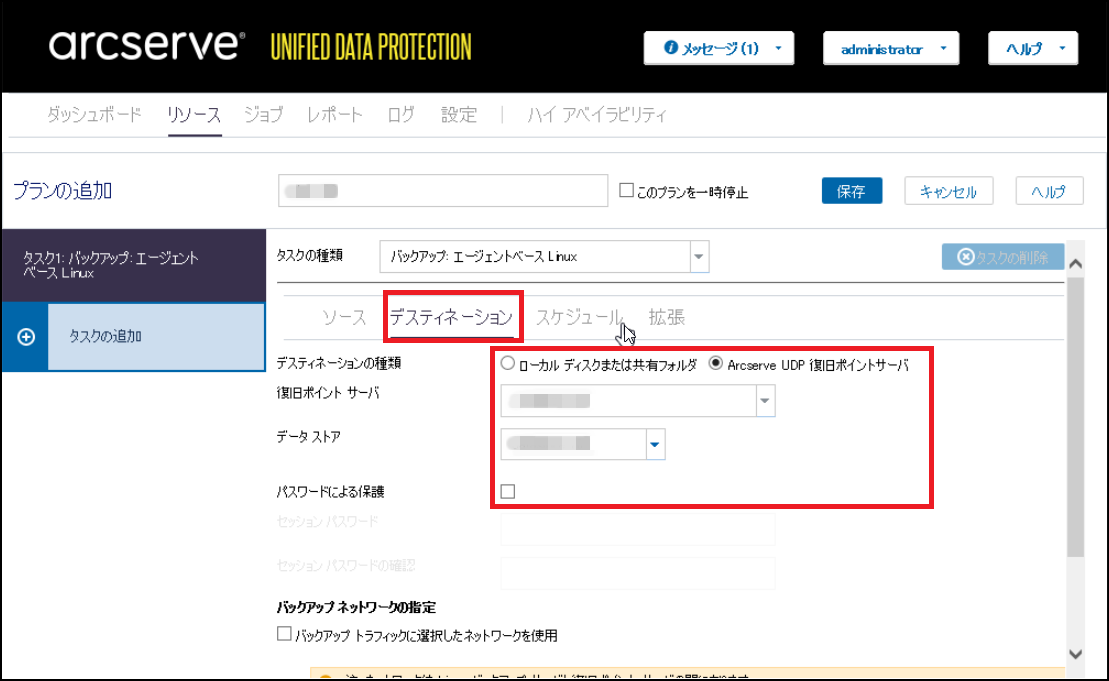The width and height of the screenshot is (1109, 681).
Task: Open the top-right ヘルプ dropdown
Action: point(1033,49)
